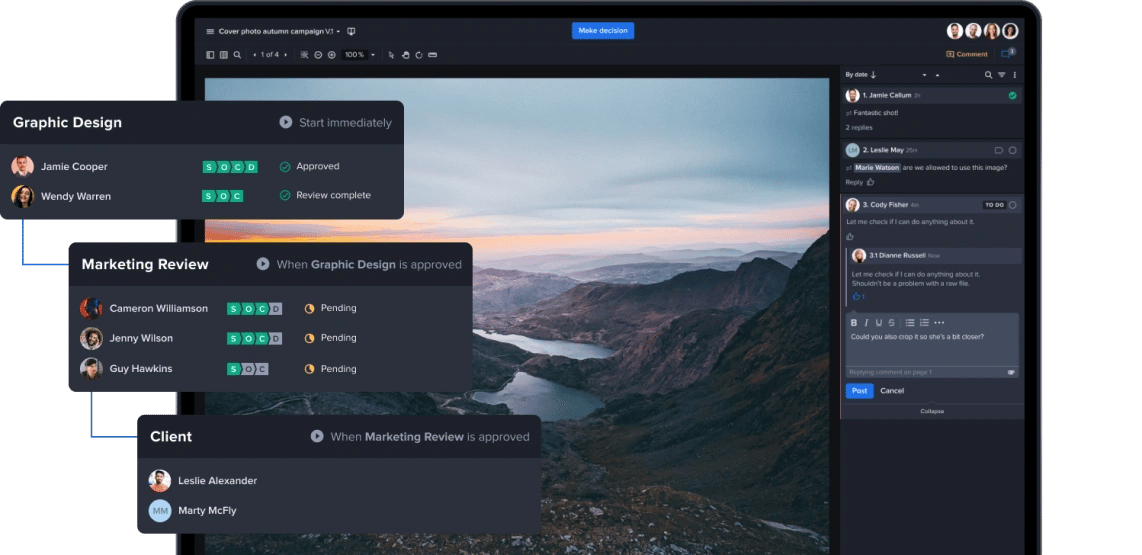The height and width of the screenshot is (555, 1142).
Task: Select the hand pan tool
Action: pos(405,55)
